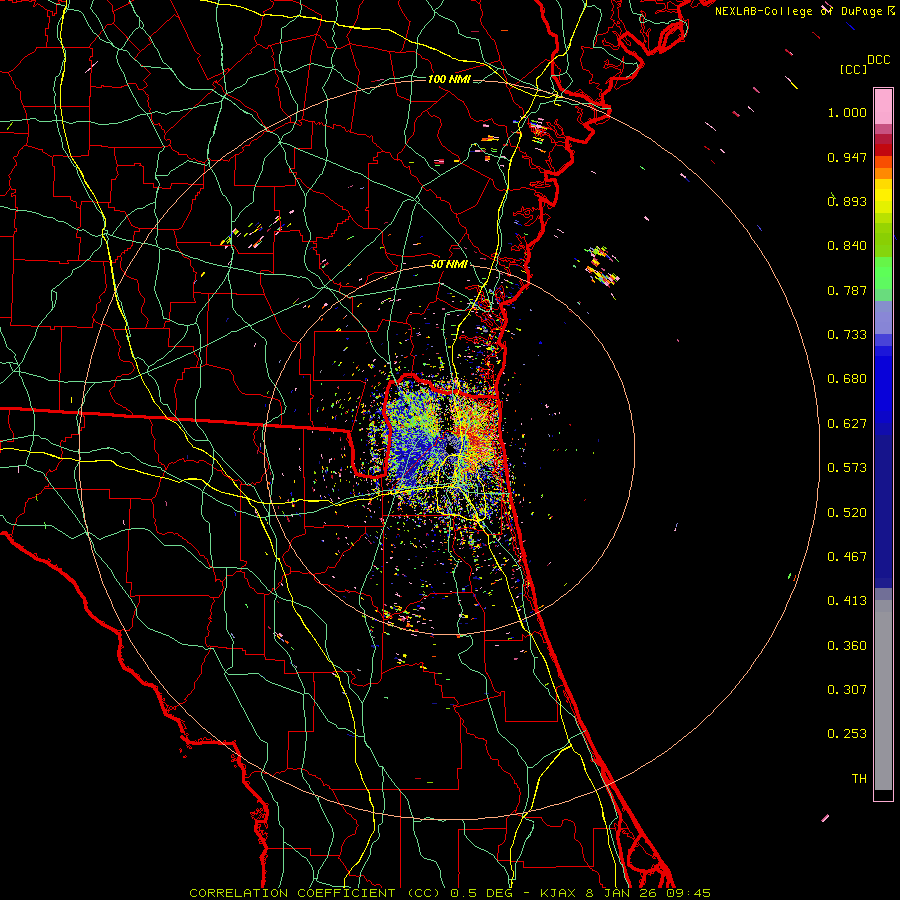This screenshot has width=900, height=900.
Task: Select the 0.467 scale value
Action: pyautogui.click(x=847, y=557)
